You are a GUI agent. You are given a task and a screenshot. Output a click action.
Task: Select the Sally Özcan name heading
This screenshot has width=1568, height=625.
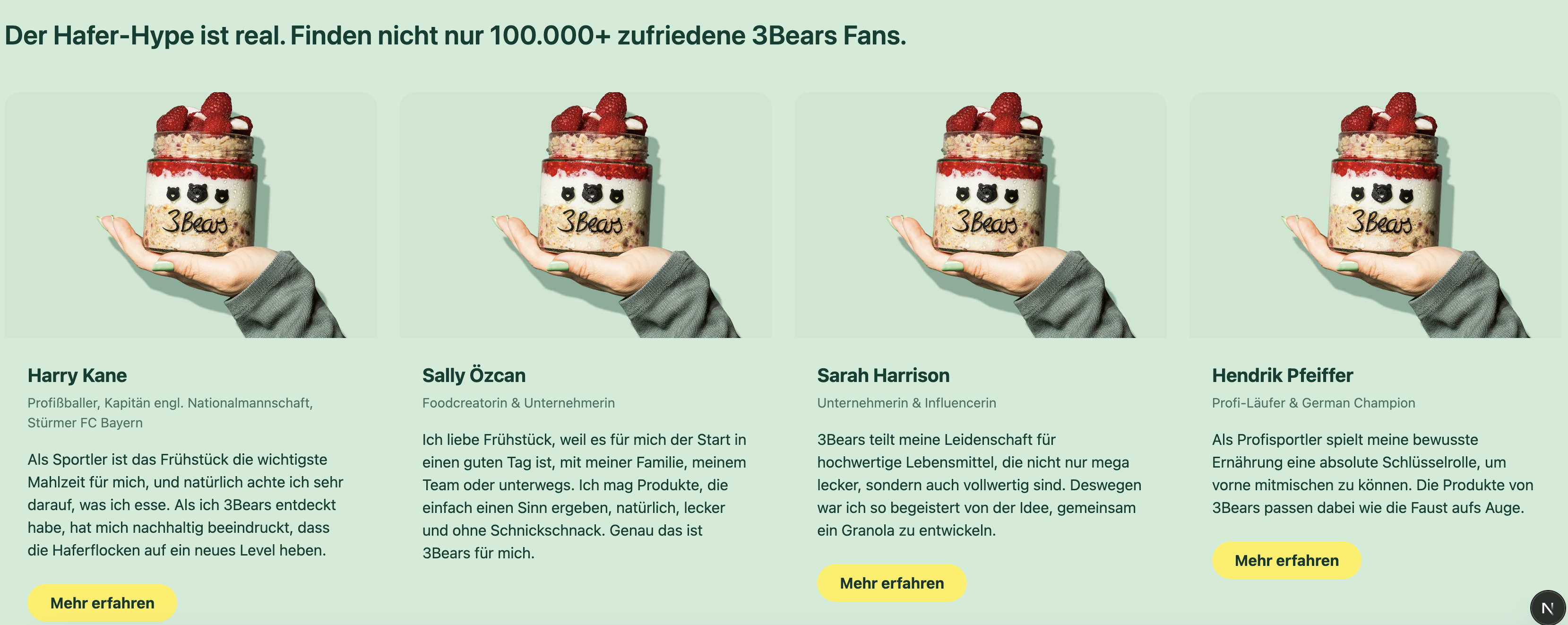[474, 375]
